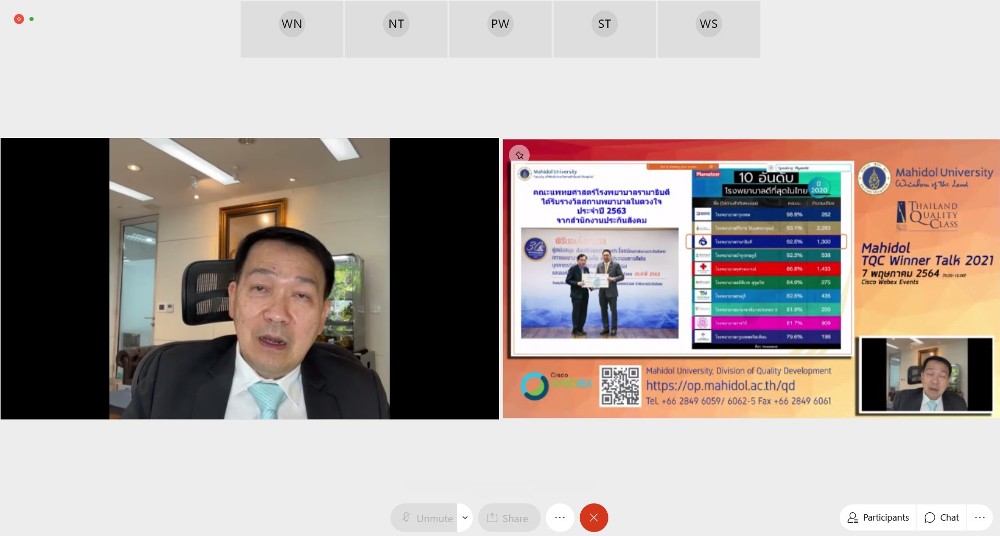Click the Share content button

click(508, 518)
